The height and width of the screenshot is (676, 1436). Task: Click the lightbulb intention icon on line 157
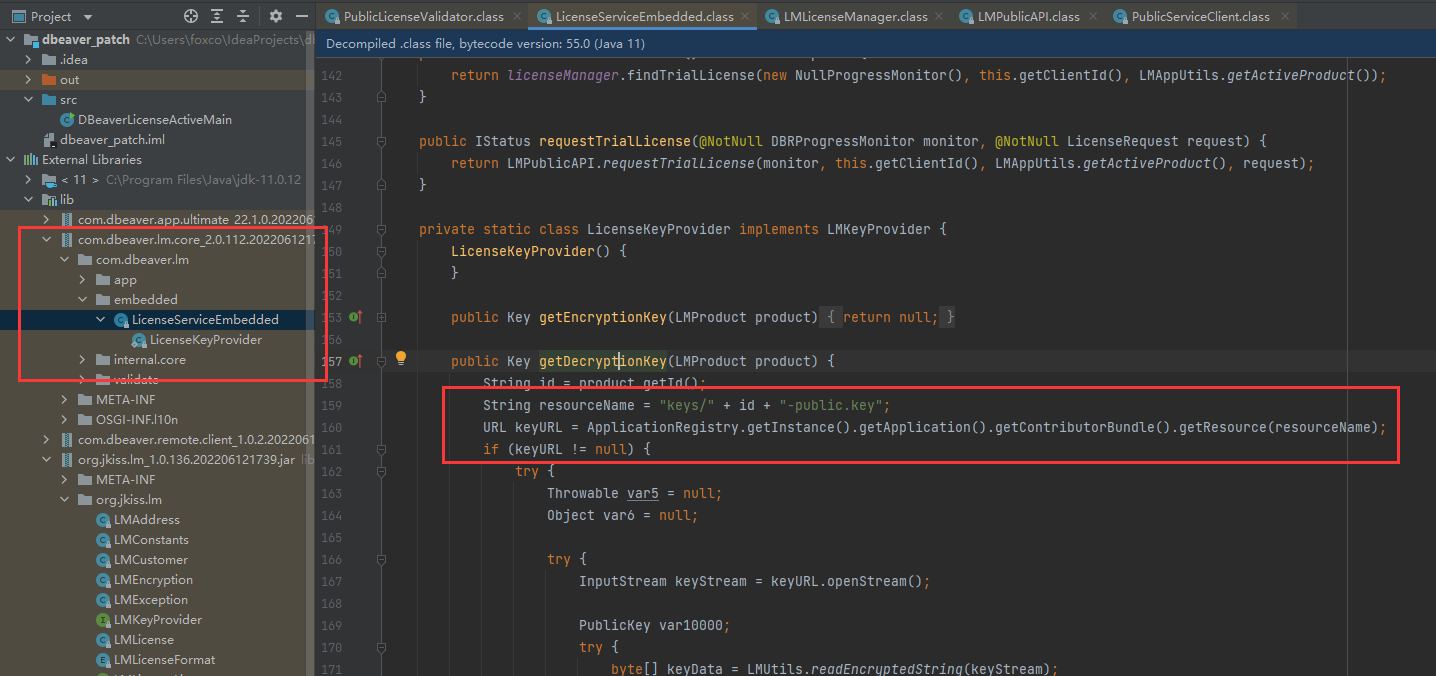click(401, 358)
